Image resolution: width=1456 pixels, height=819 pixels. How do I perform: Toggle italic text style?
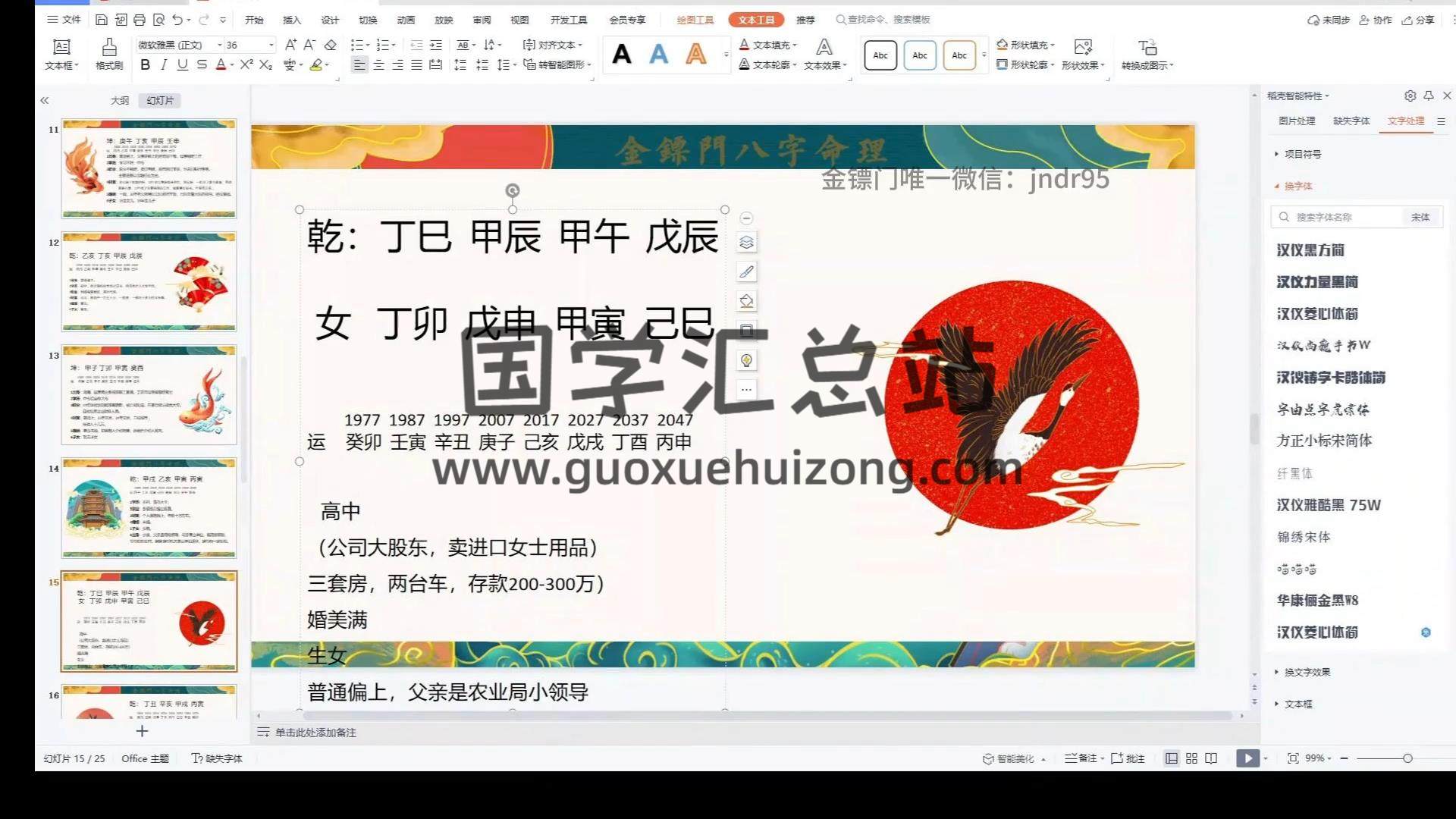[164, 65]
